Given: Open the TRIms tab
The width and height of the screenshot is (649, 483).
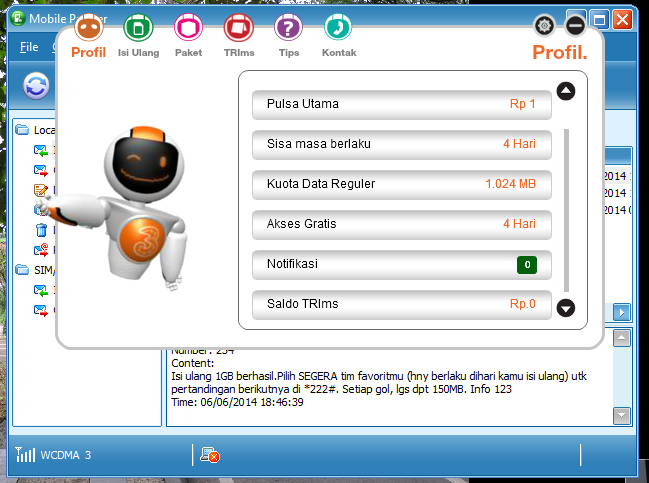Looking at the screenshot, I should [x=239, y=36].
